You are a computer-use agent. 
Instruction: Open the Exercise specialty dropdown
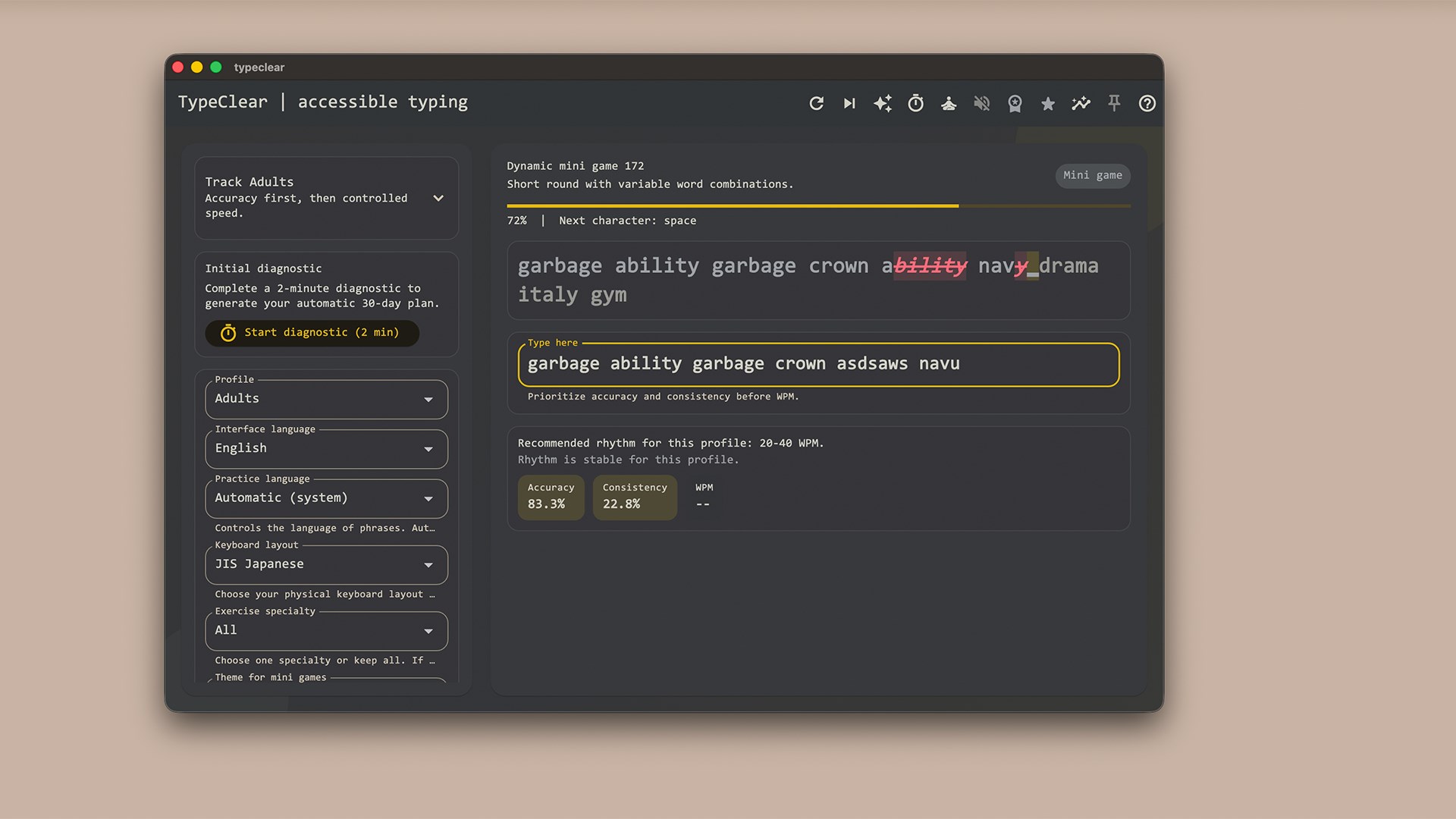326,630
